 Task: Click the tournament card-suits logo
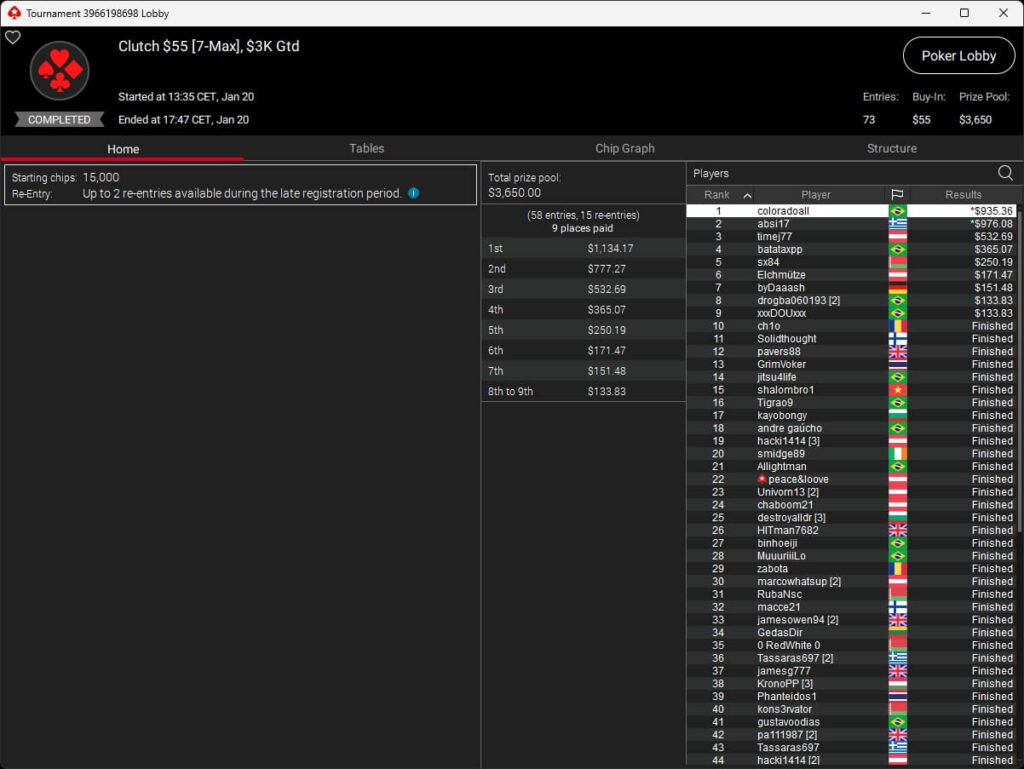pos(59,71)
